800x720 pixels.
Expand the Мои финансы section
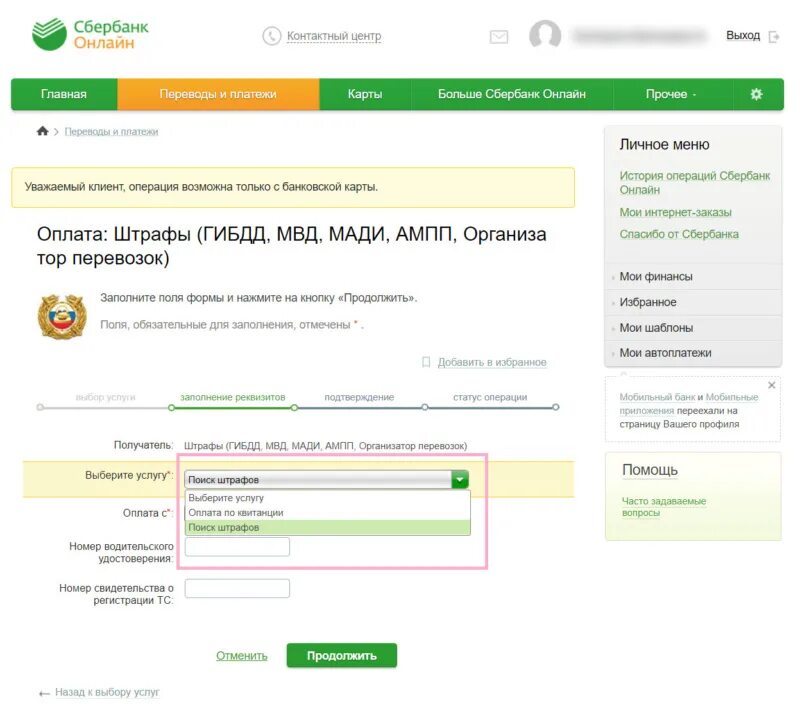[693, 277]
